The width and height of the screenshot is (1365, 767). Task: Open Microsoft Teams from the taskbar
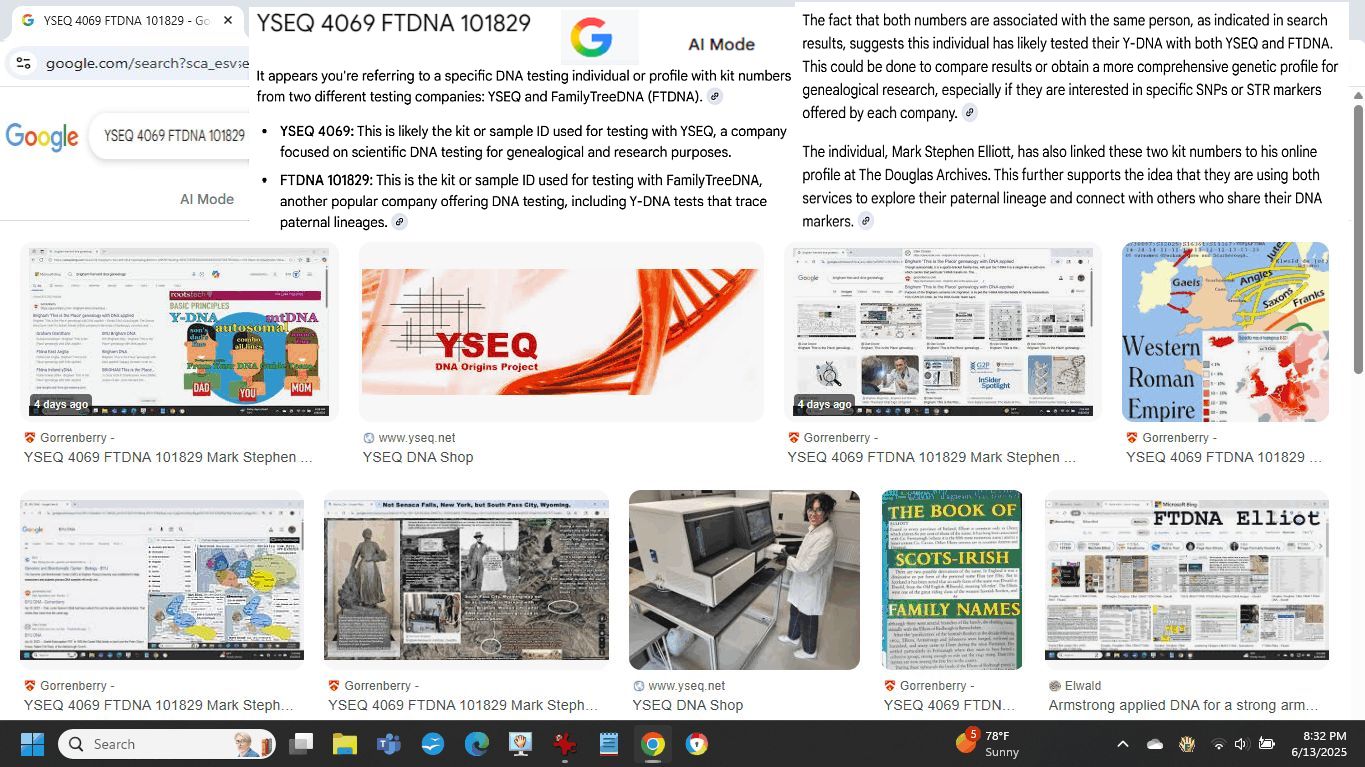point(388,744)
